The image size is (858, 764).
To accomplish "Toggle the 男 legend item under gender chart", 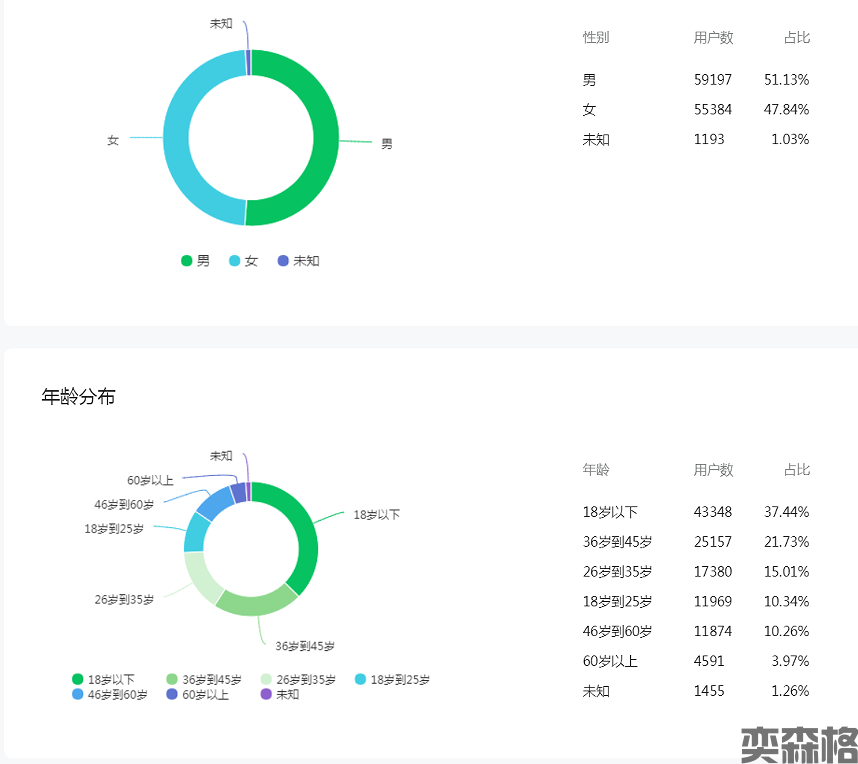I will click(195, 261).
